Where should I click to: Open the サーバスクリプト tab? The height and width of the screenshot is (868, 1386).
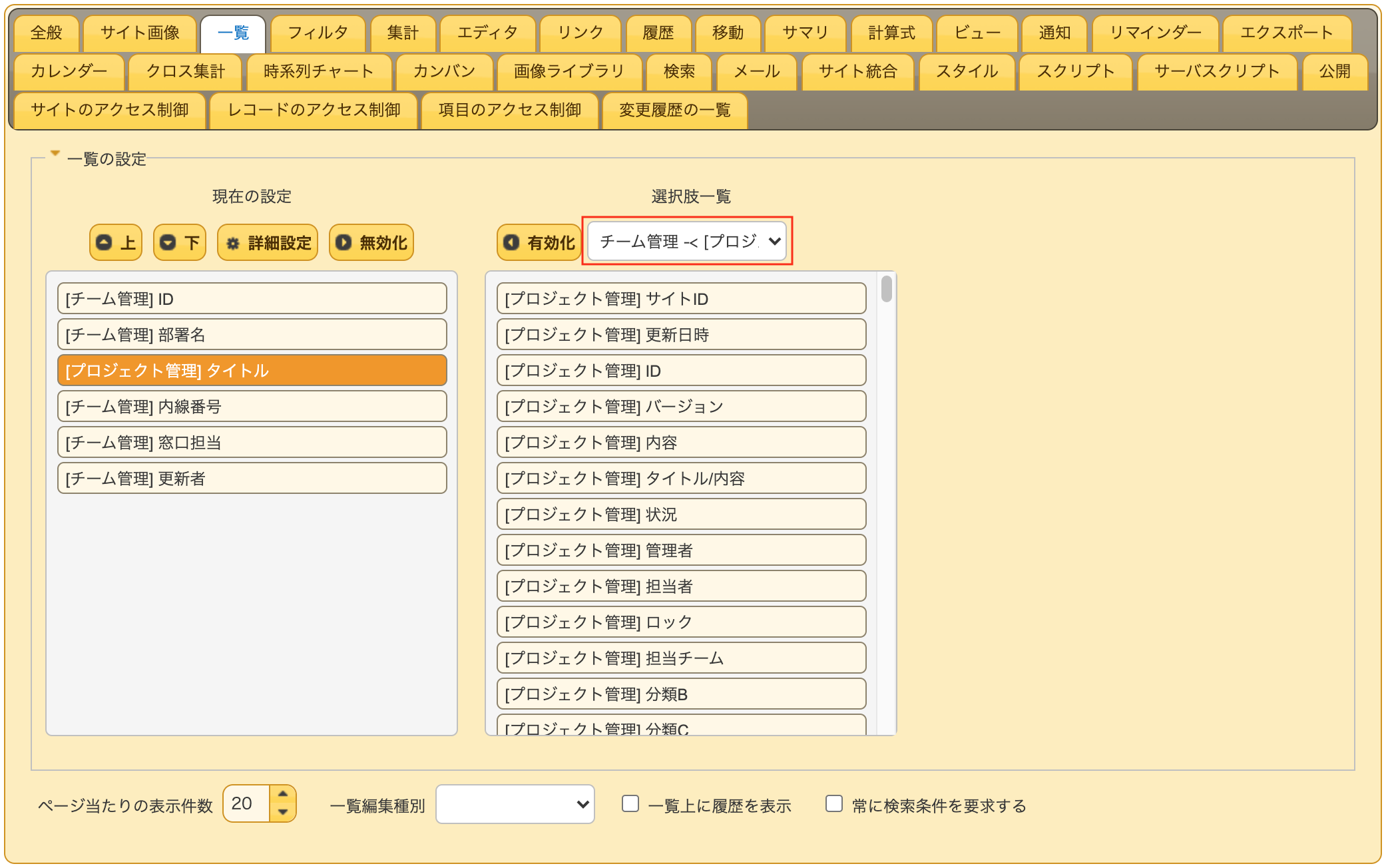(x=1217, y=72)
